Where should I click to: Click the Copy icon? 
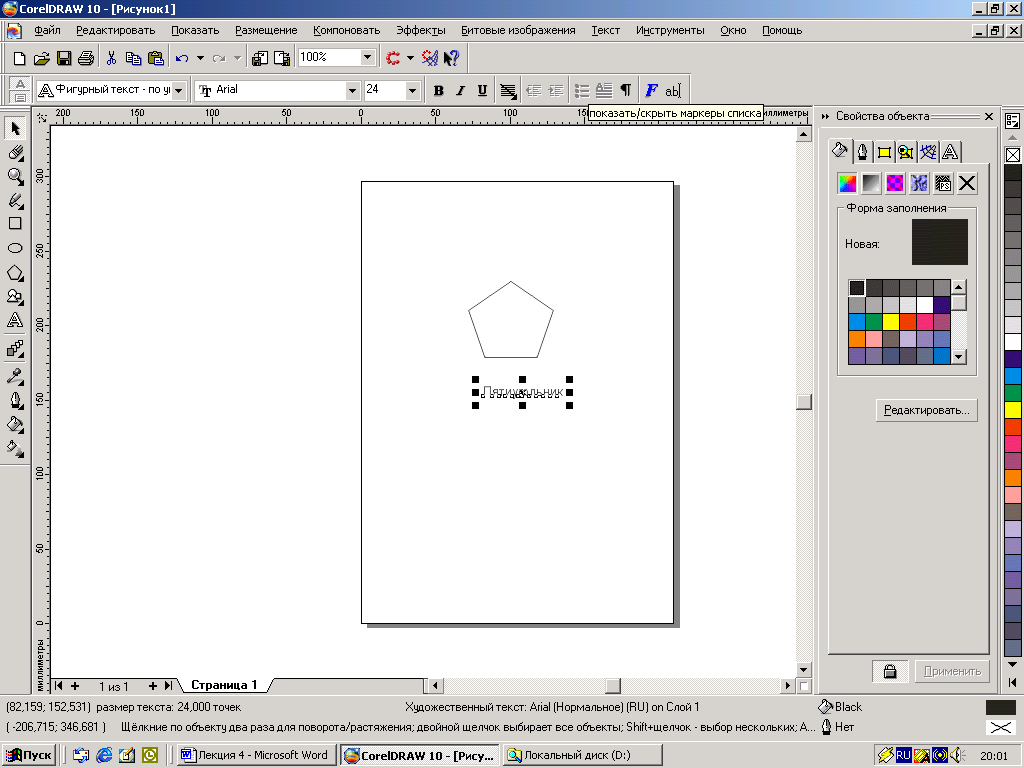click(133, 58)
